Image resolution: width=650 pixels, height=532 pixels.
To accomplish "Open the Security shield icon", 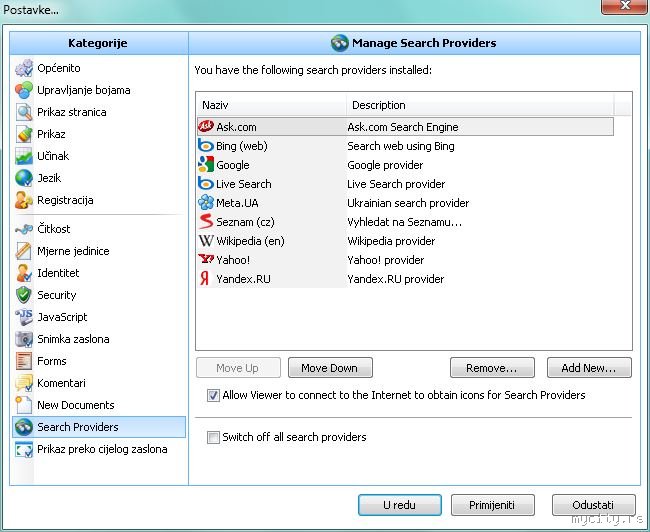I will point(24,295).
